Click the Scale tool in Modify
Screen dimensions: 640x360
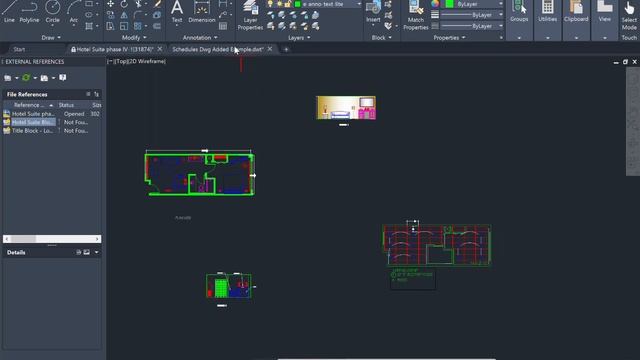(124, 26)
